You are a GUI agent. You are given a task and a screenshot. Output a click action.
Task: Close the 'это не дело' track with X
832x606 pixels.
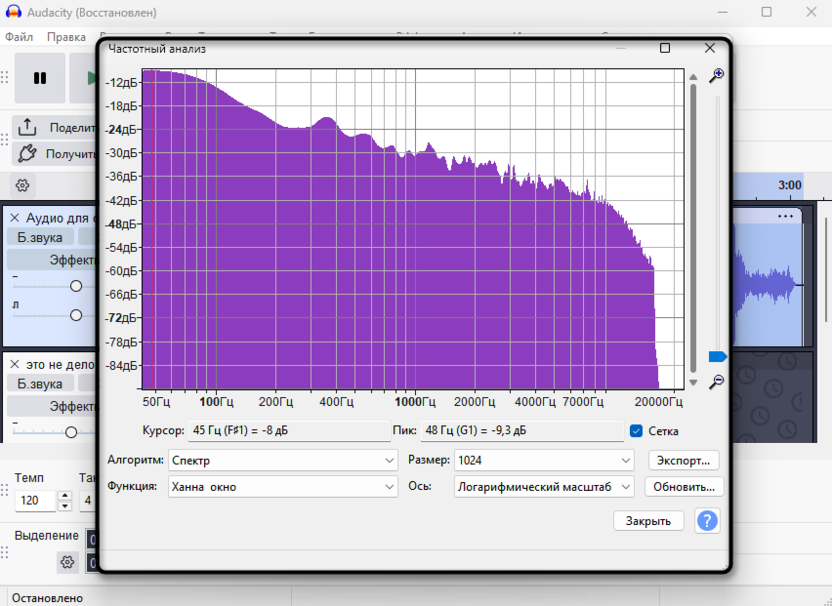(15, 364)
